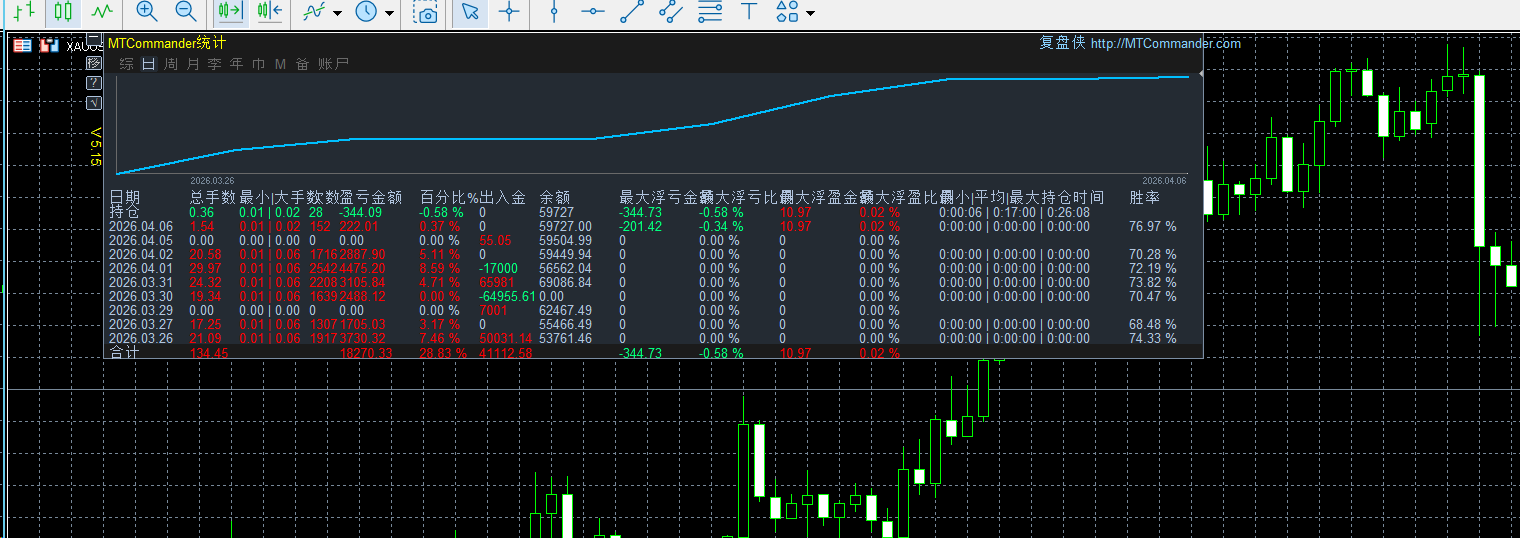Viewport: 1520px width, 538px height.
Task: Select the Fibonacci retracement tool
Action: (x=710, y=12)
